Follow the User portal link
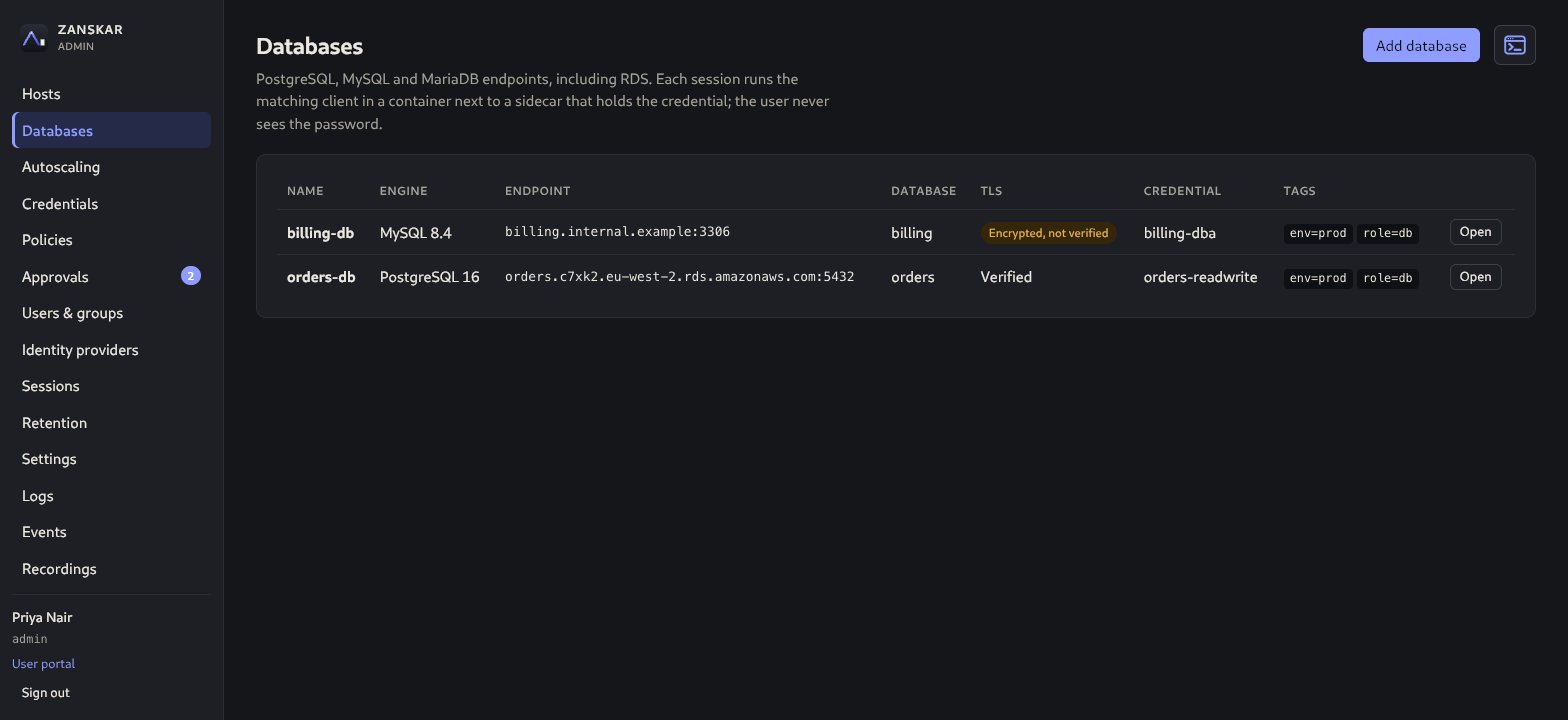The height and width of the screenshot is (720, 1568). click(43, 664)
